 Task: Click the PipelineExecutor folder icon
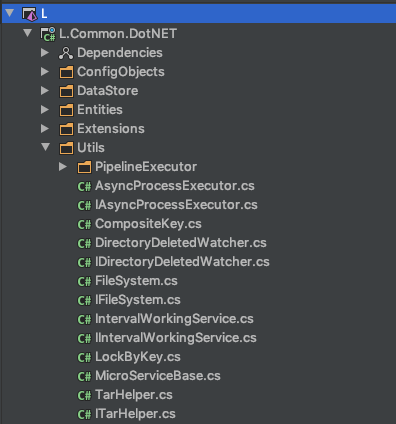[84, 167]
